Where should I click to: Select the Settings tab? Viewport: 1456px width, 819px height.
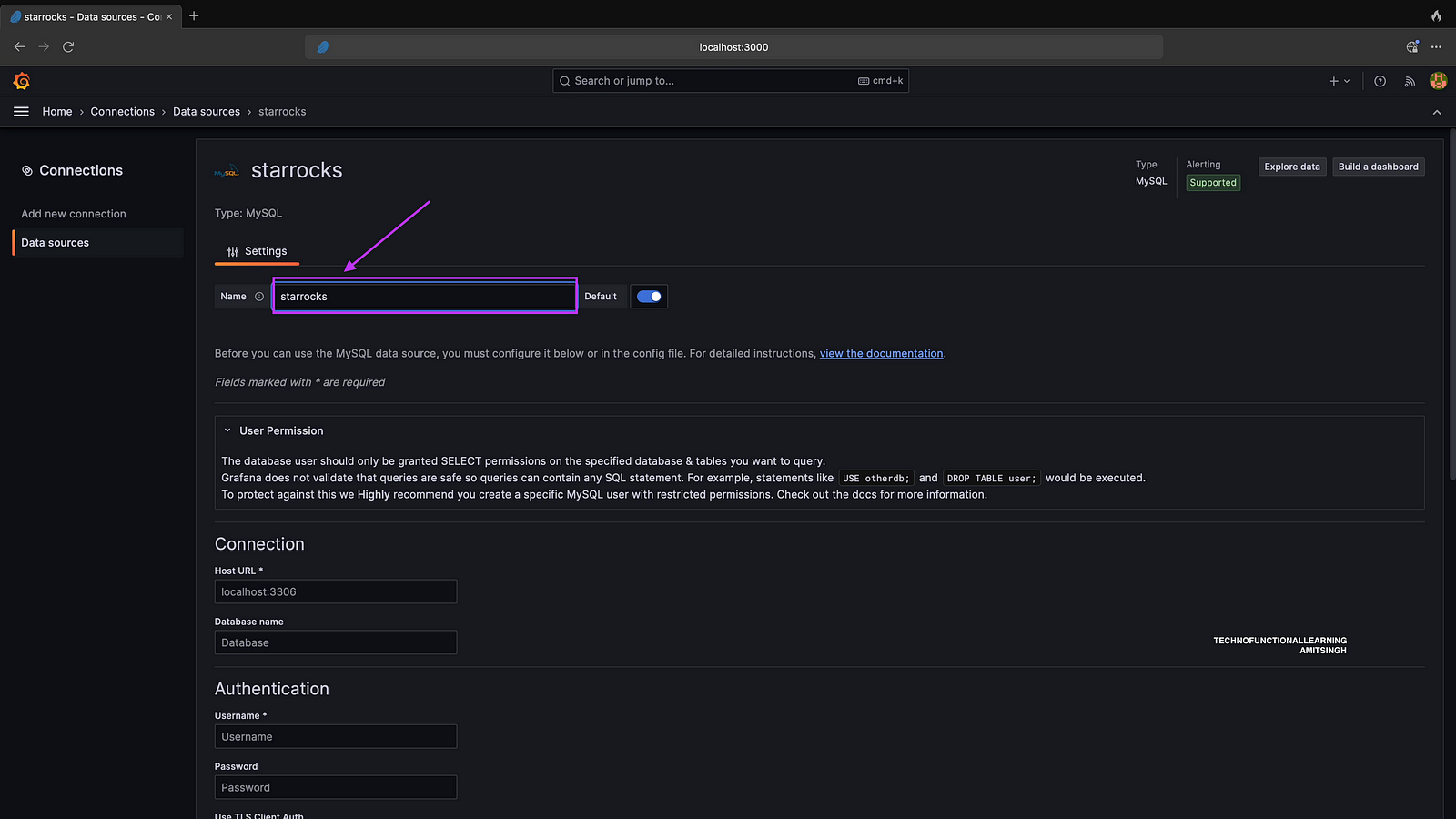coord(257,251)
